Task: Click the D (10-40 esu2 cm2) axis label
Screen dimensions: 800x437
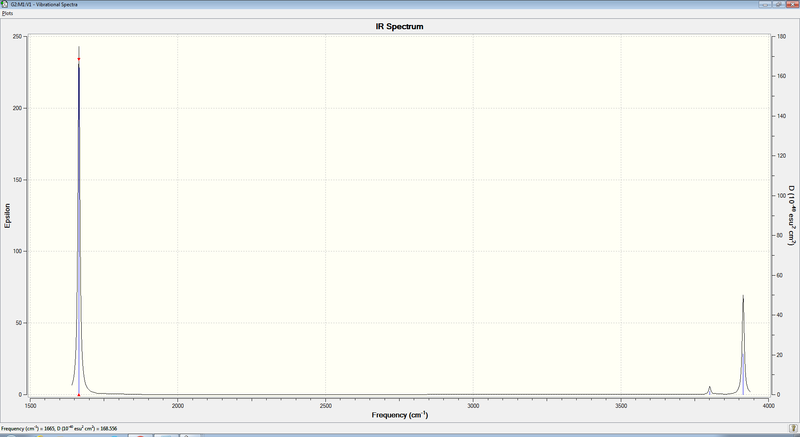Action: pyautogui.click(x=792, y=216)
